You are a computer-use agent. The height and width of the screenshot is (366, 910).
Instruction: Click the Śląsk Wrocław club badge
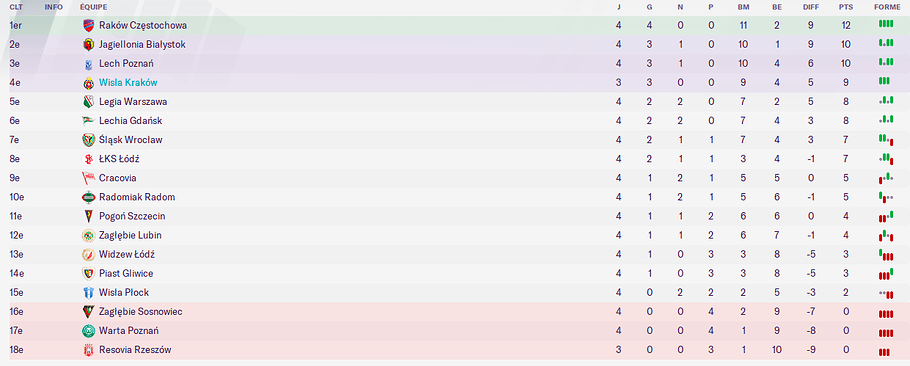88,140
